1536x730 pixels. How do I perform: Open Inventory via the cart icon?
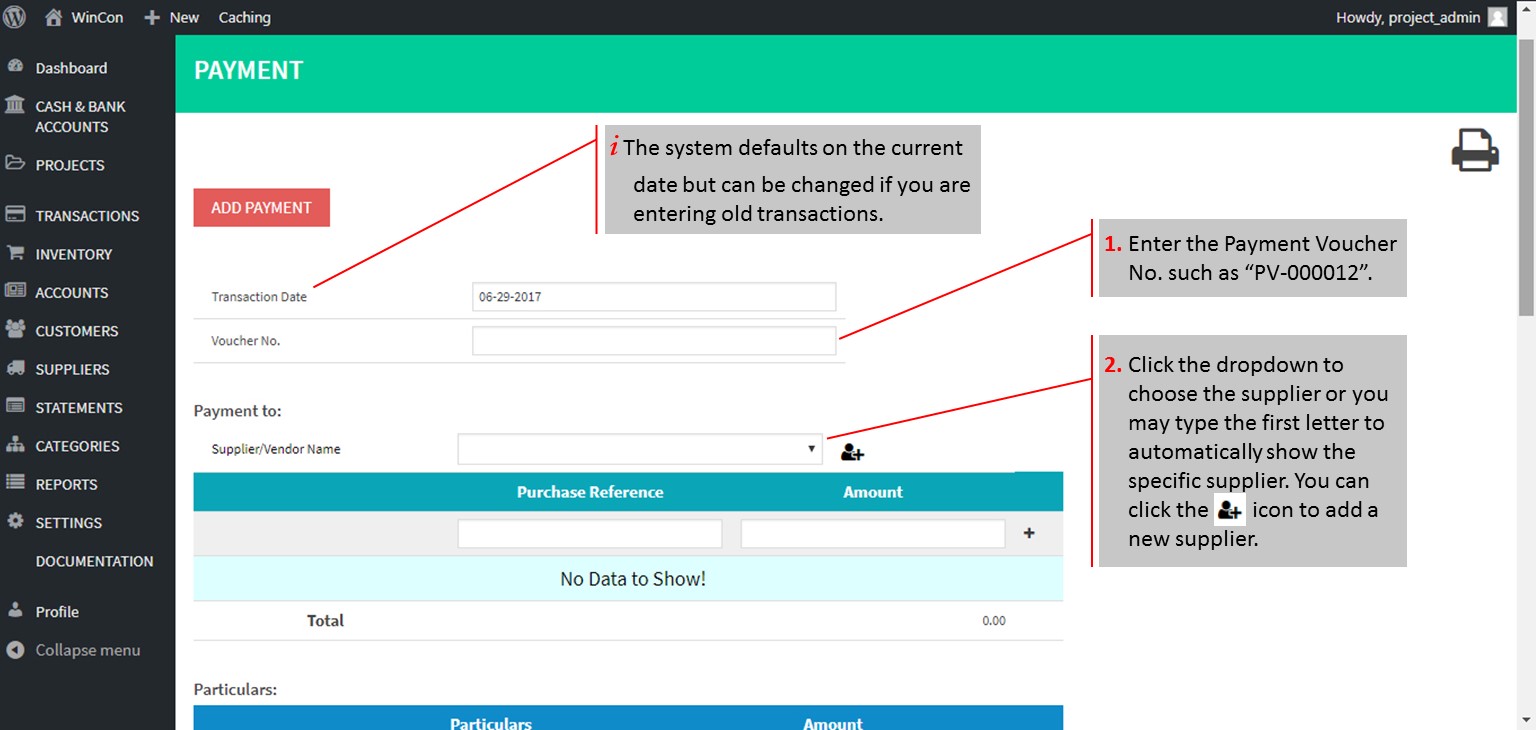15,254
